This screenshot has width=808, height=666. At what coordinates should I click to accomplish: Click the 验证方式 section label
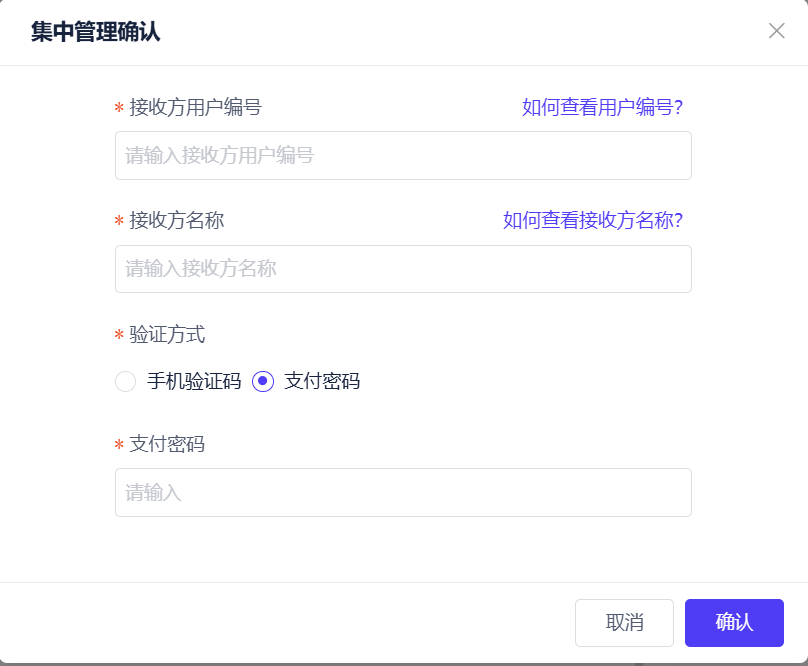click(167, 334)
